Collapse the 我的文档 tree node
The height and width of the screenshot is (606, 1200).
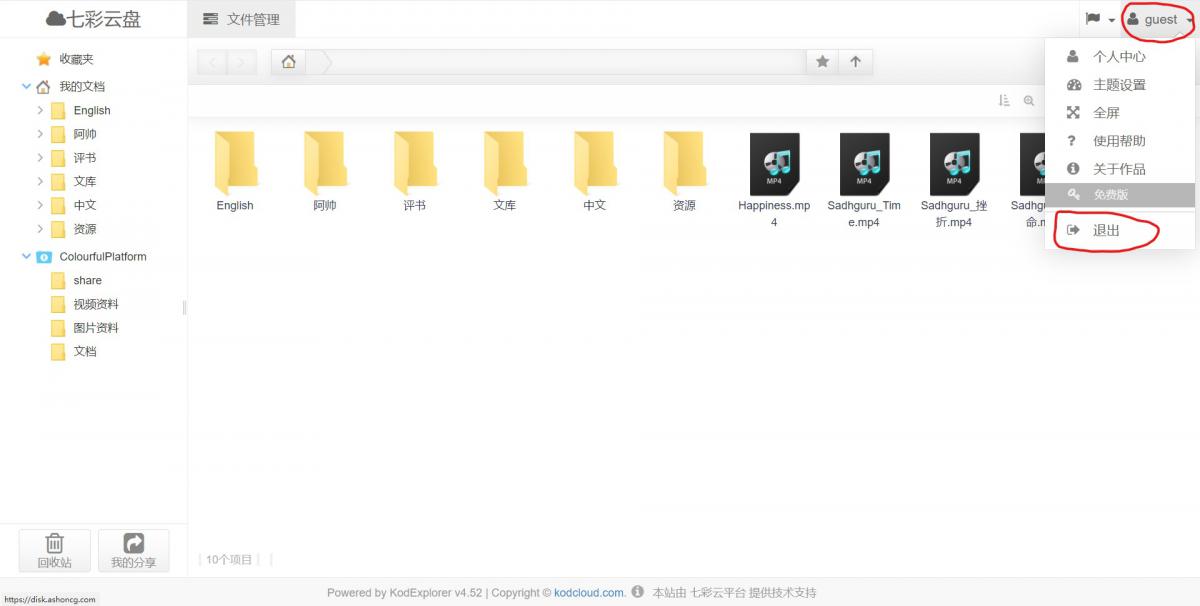point(27,87)
